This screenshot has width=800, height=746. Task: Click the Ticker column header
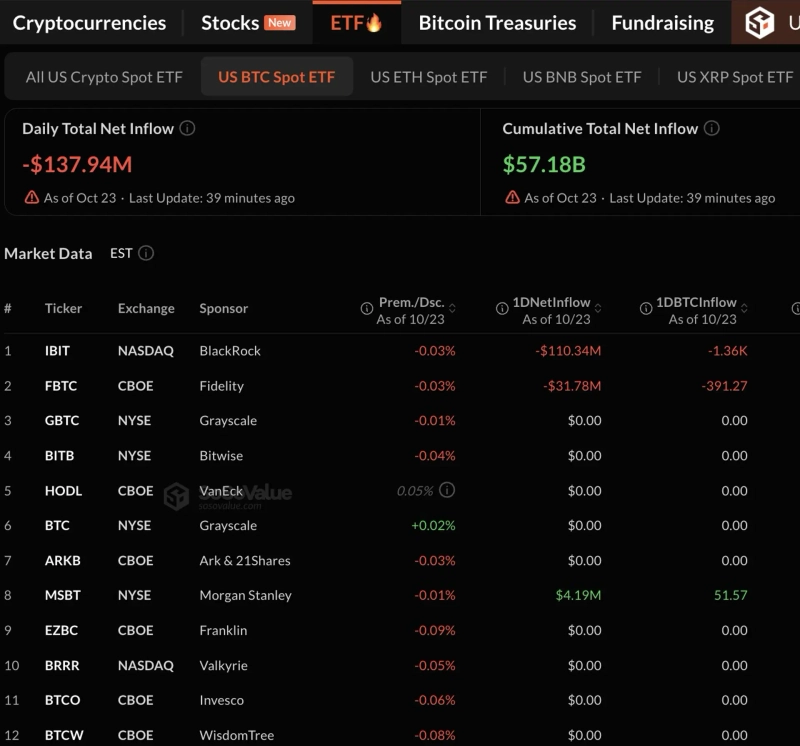[63, 308]
